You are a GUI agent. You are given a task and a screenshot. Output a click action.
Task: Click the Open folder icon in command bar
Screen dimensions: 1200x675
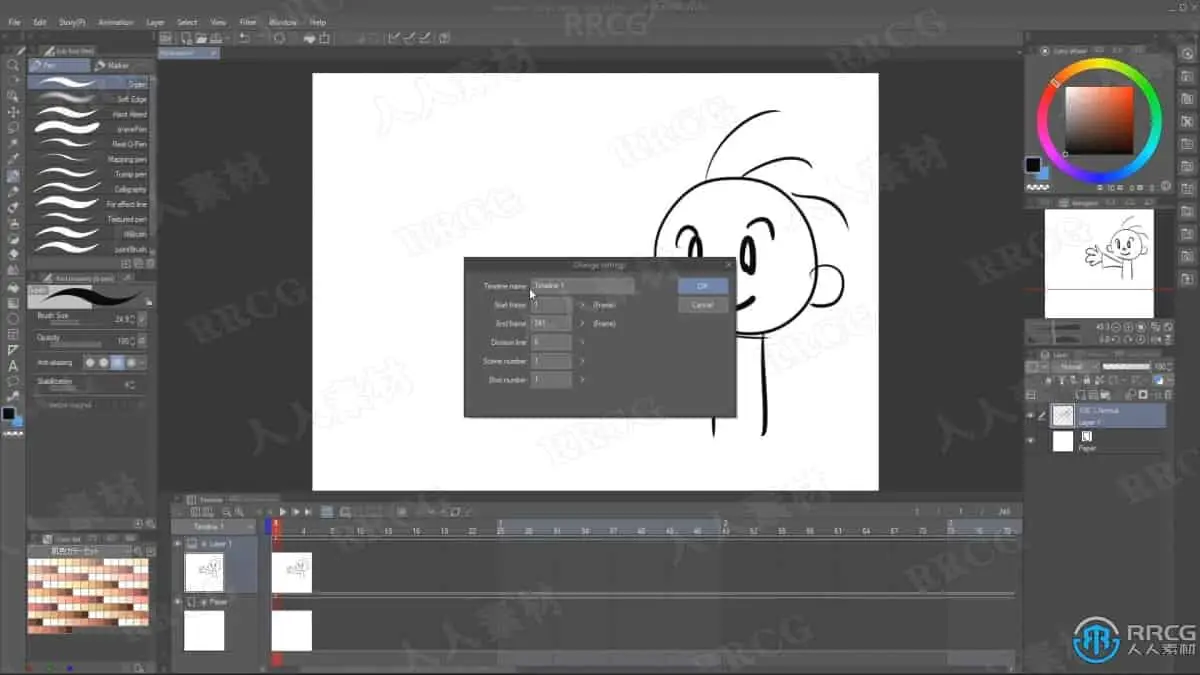201,38
